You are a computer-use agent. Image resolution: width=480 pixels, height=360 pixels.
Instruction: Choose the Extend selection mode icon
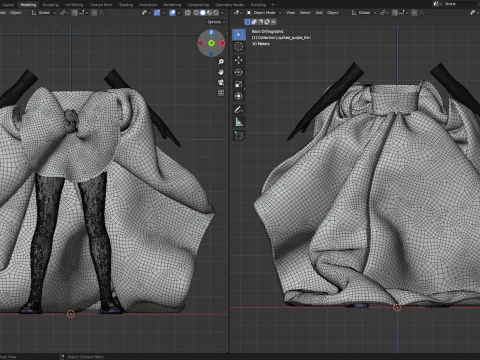coord(254,22)
